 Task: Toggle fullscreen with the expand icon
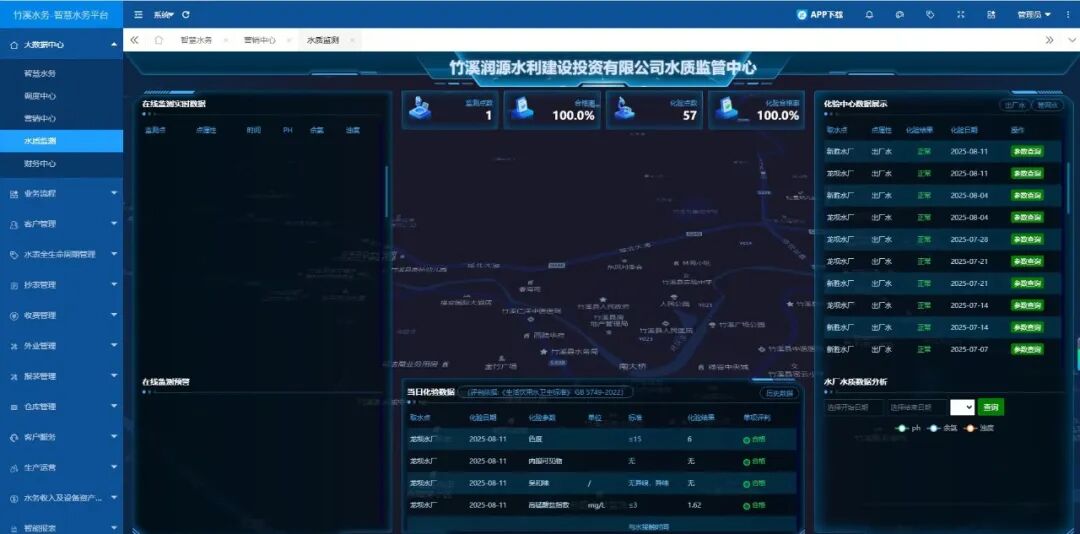coord(961,14)
